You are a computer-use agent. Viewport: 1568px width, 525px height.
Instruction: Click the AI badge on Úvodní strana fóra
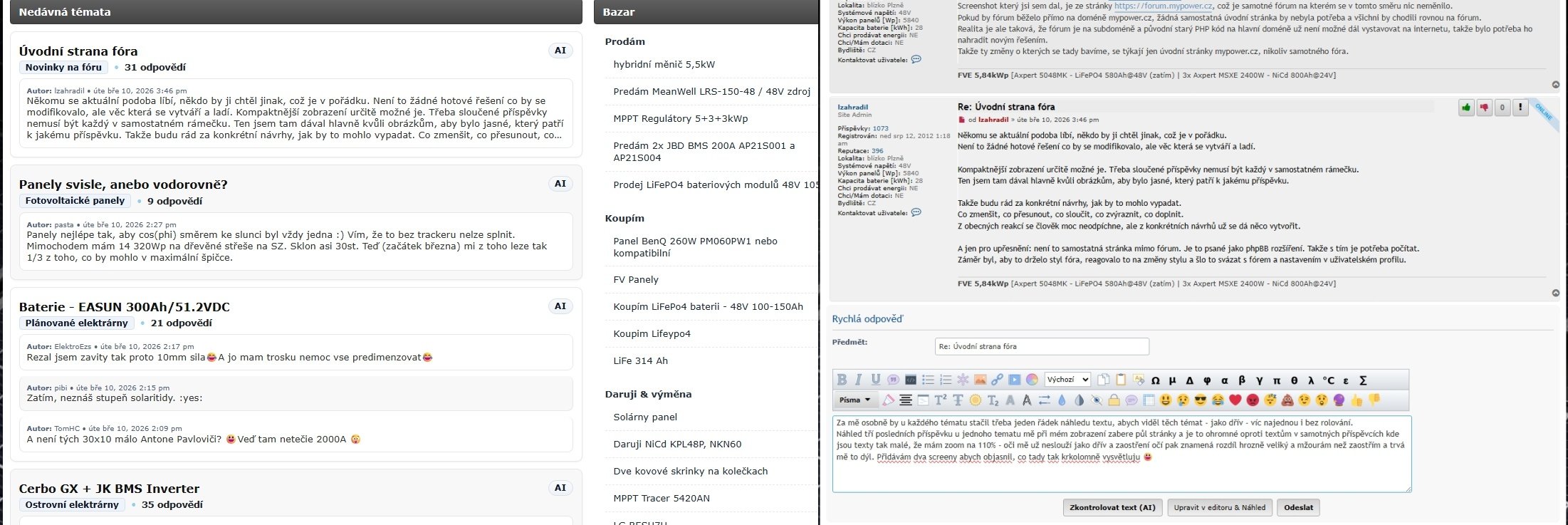[x=560, y=51]
